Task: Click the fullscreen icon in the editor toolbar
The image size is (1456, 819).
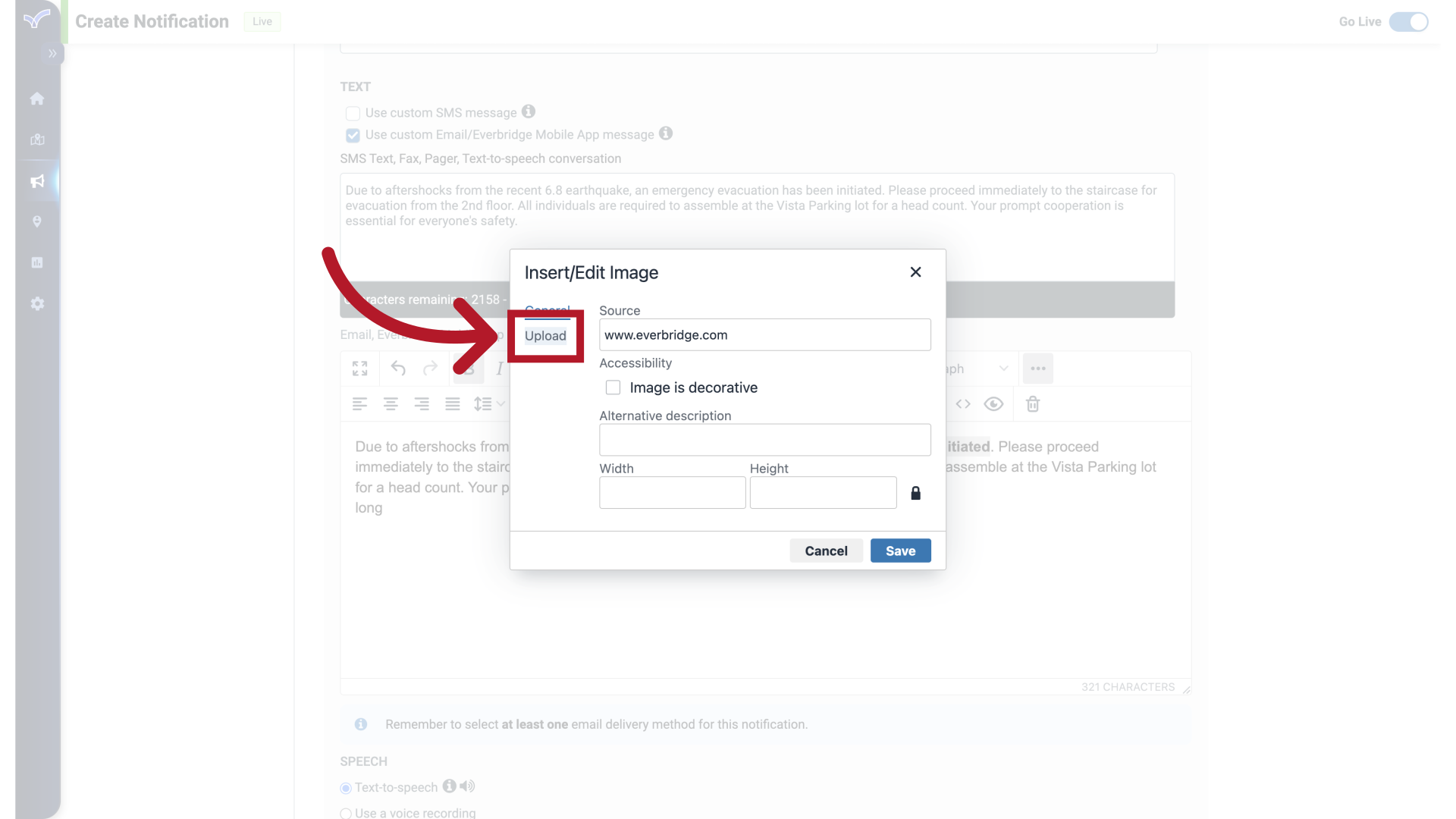Action: pos(359,369)
